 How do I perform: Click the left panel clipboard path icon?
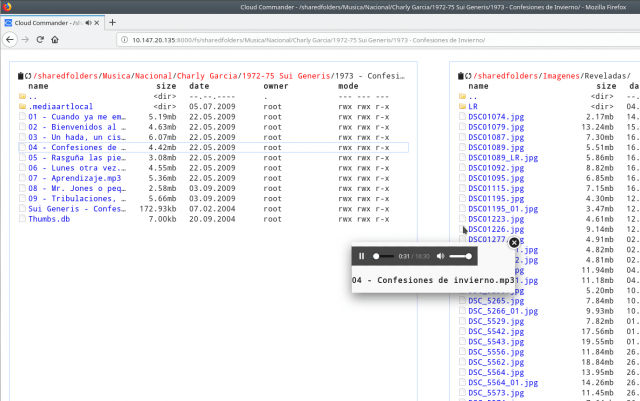pyautogui.click(x=22, y=76)
